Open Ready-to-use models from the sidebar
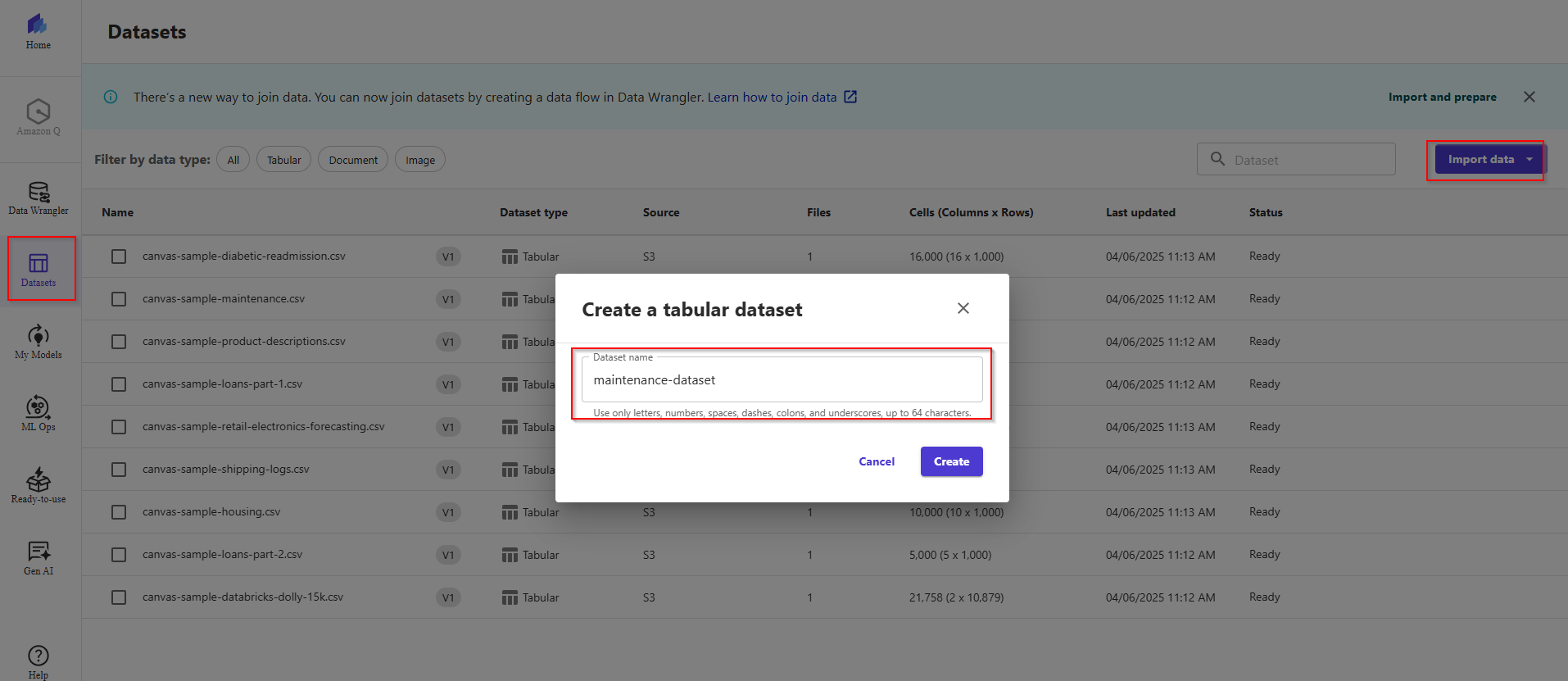 pyautogui.click(x=39, y=486)
